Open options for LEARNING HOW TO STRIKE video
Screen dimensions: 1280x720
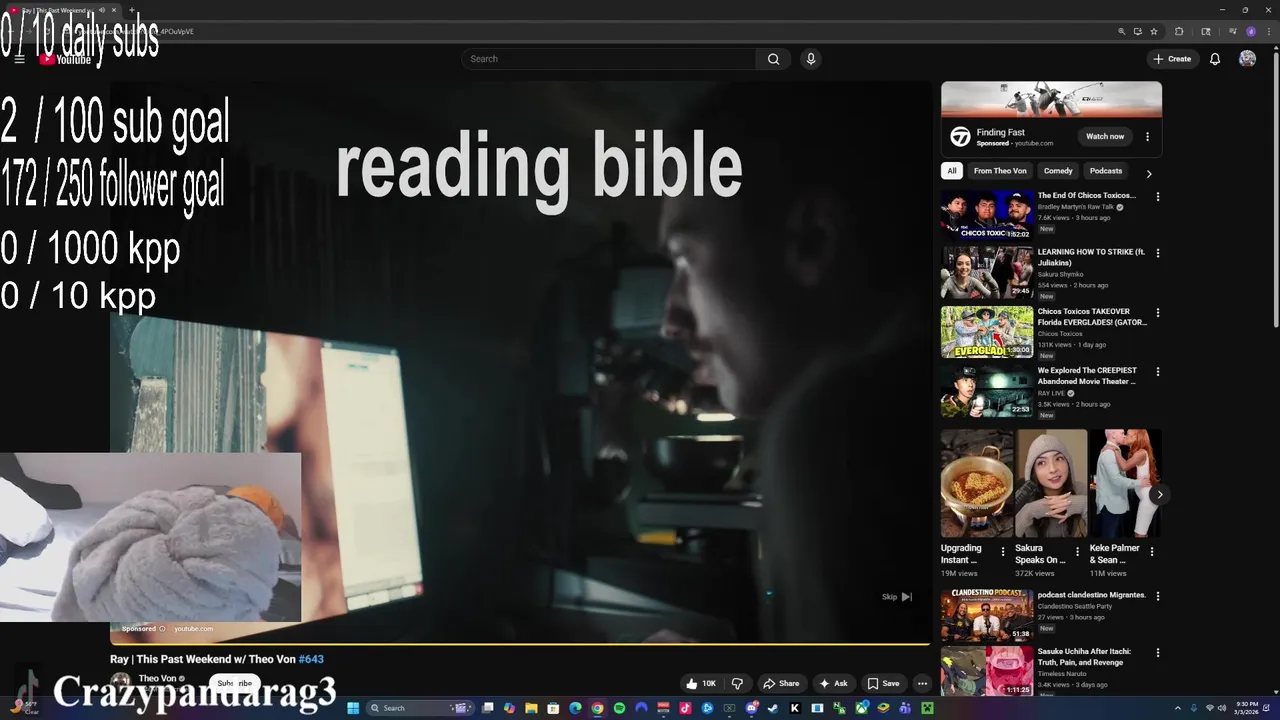[1158, 253]
